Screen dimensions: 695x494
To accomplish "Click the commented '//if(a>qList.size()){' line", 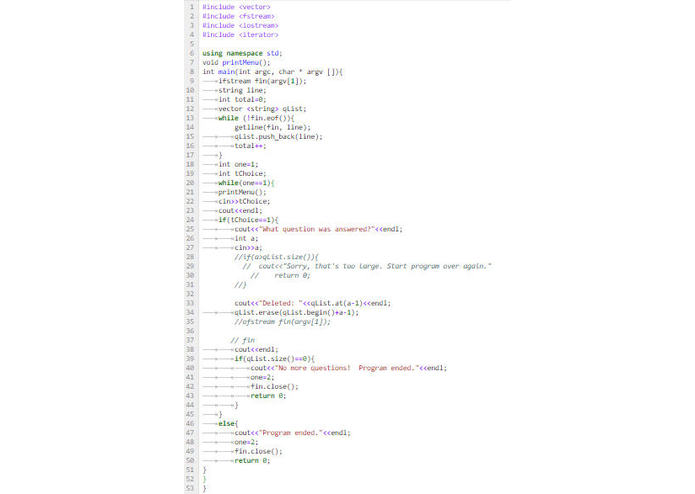I will pyautogui.click(x=277, y=257).
